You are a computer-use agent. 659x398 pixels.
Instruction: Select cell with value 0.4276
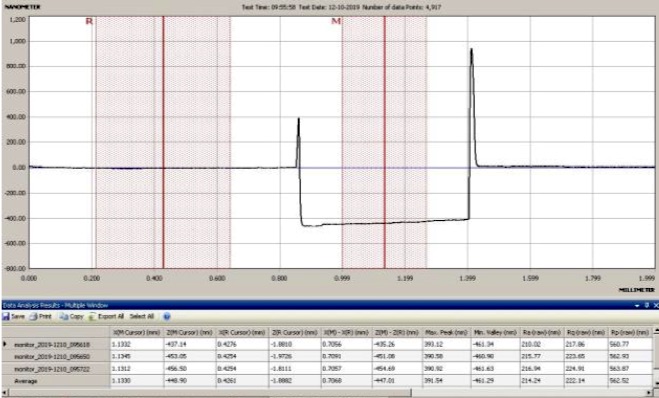(x=242, y=344)
